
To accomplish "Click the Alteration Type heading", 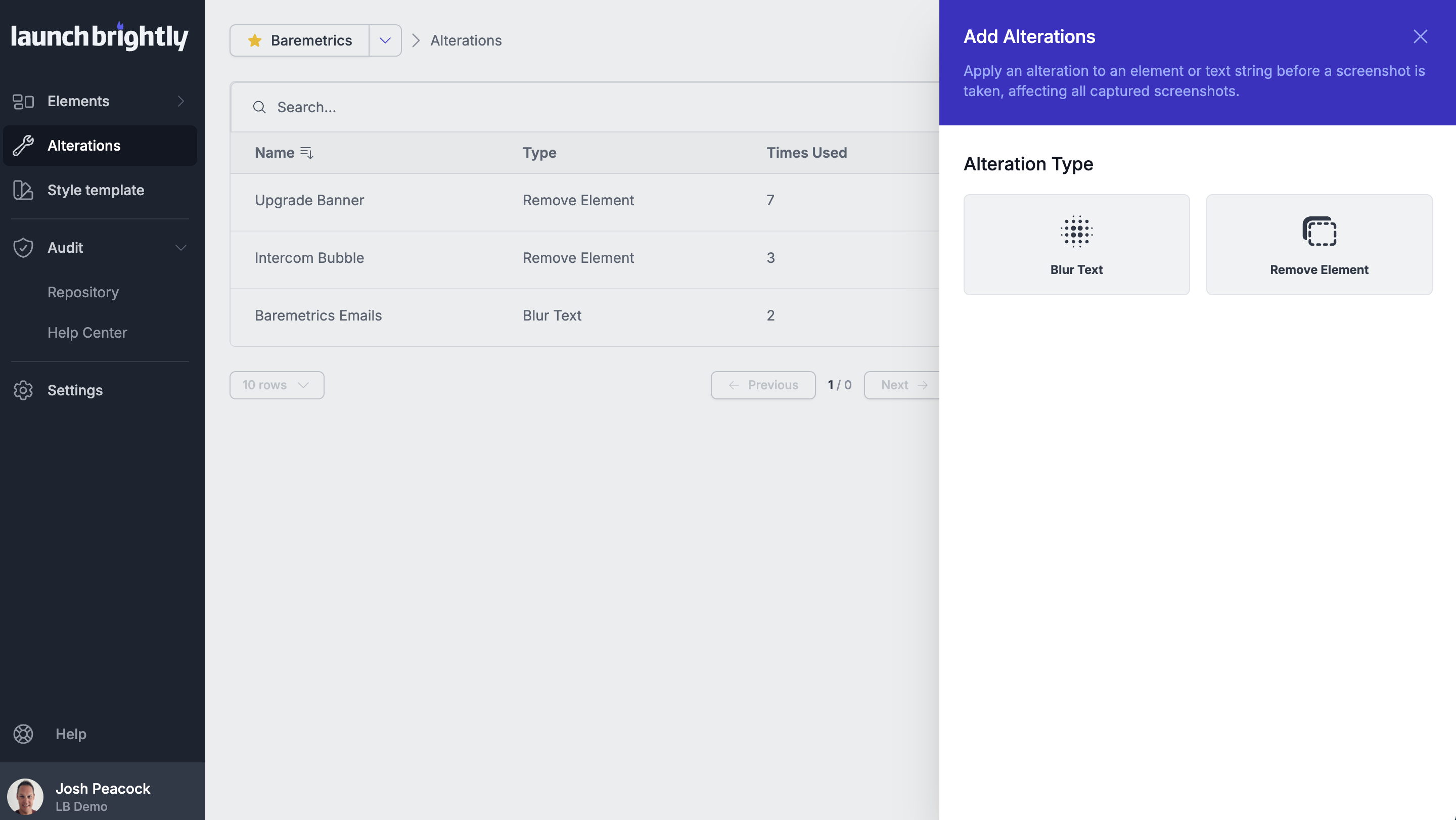I will [1028, 164].
